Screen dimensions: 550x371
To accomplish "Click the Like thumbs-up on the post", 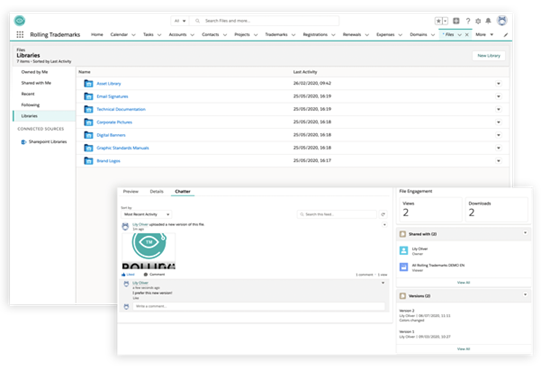I will [x=123, y=275].
